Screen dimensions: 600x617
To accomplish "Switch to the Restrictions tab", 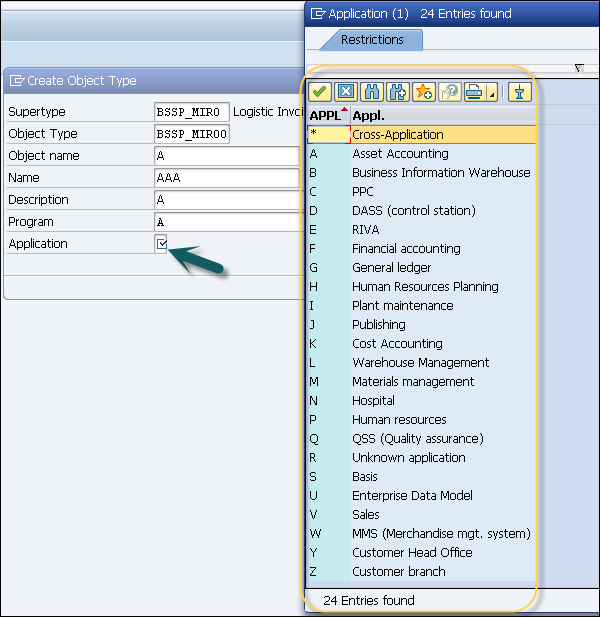I will pyautogui.click(x=372, y=40).
